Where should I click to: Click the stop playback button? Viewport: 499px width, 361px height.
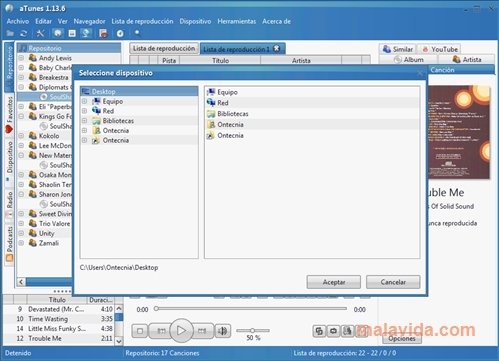click(x=140, y=331)
